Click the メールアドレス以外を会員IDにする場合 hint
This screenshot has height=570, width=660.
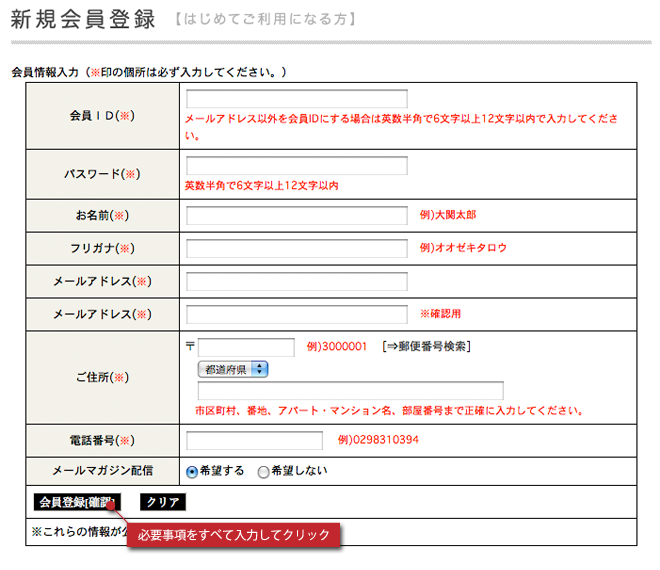402,126
